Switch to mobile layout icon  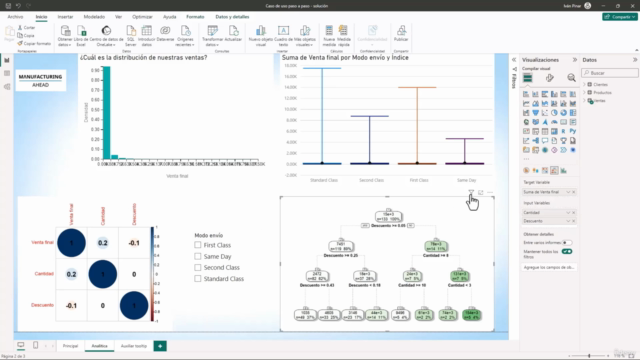(36, 345)
